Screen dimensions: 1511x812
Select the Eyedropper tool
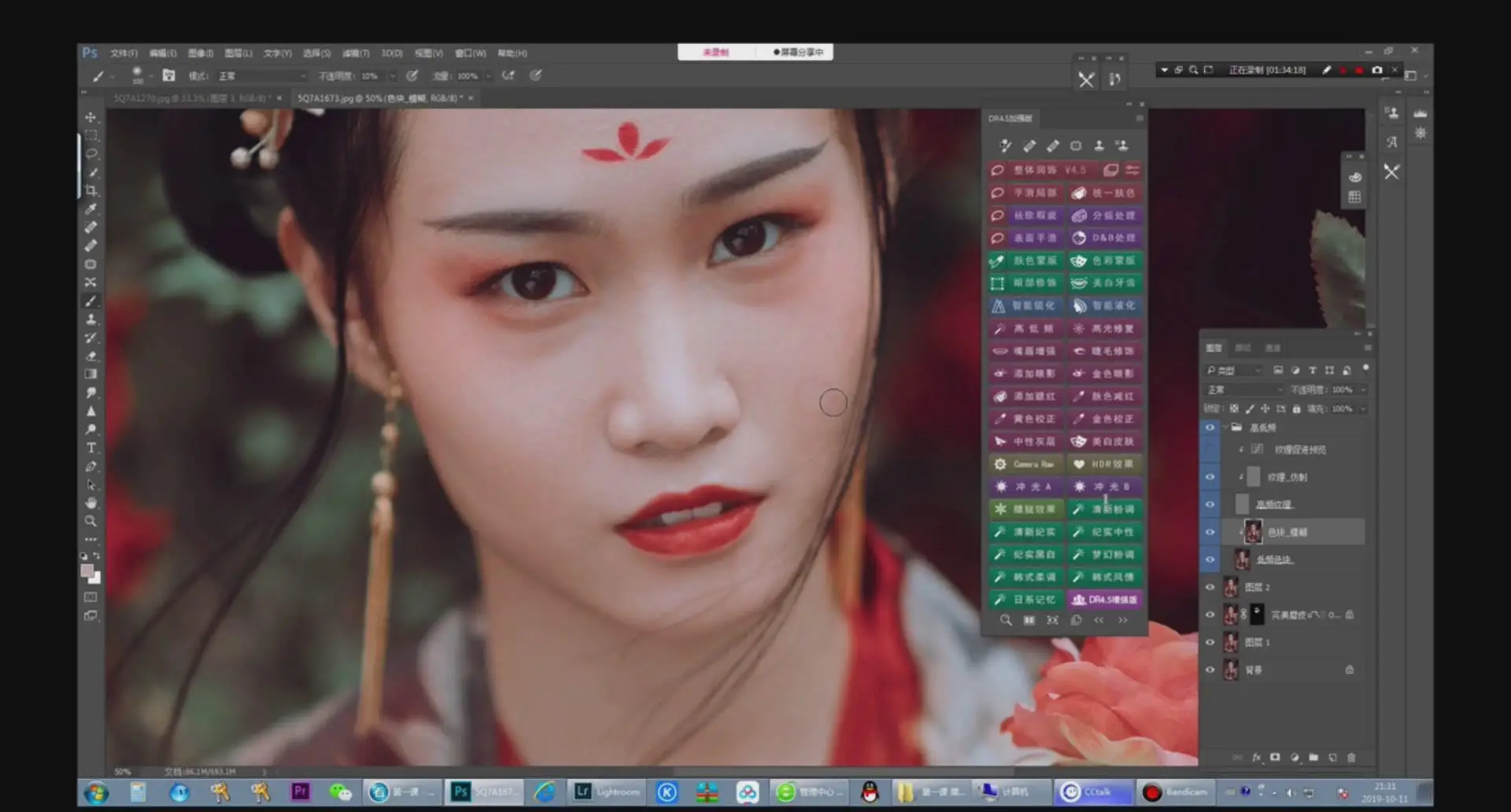tap(91, 209)
